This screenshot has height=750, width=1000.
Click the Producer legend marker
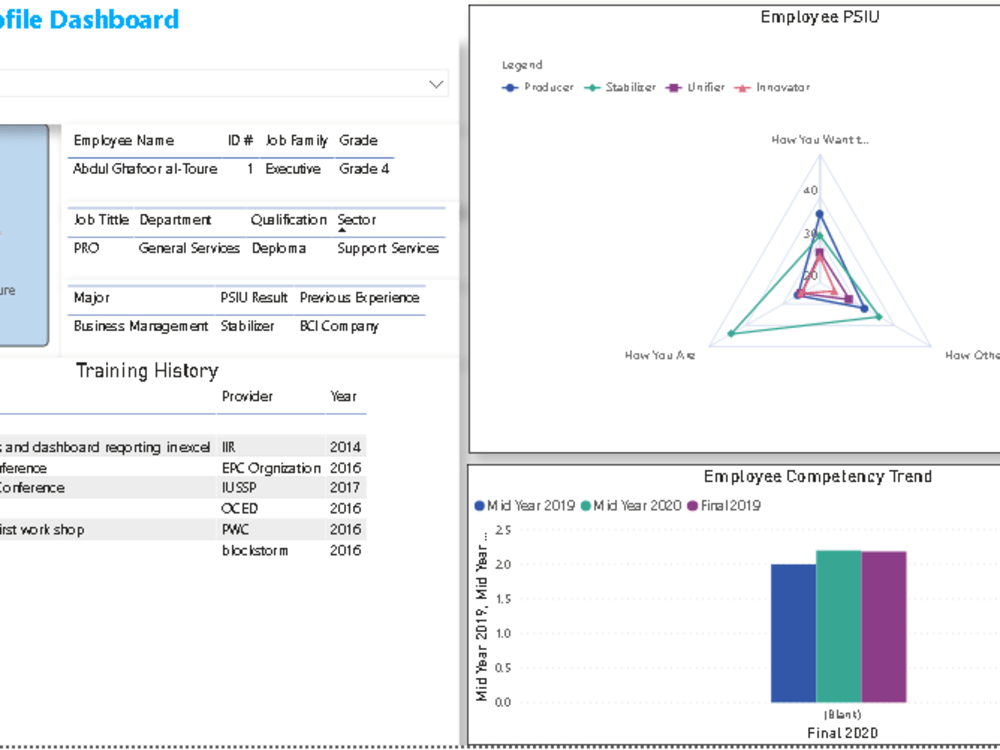coord(510,88)
